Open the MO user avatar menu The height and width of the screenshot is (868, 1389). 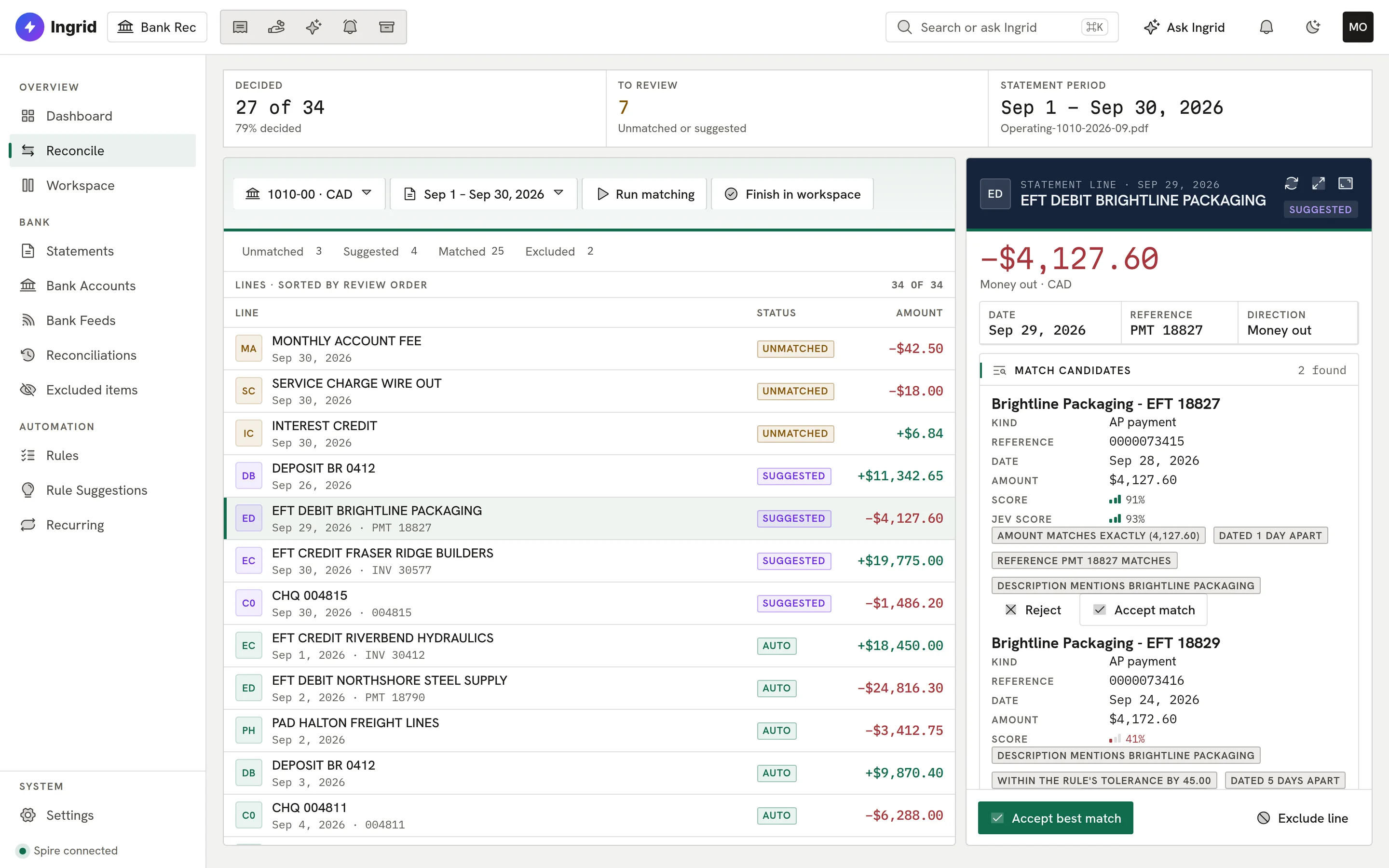point(1358,27)
